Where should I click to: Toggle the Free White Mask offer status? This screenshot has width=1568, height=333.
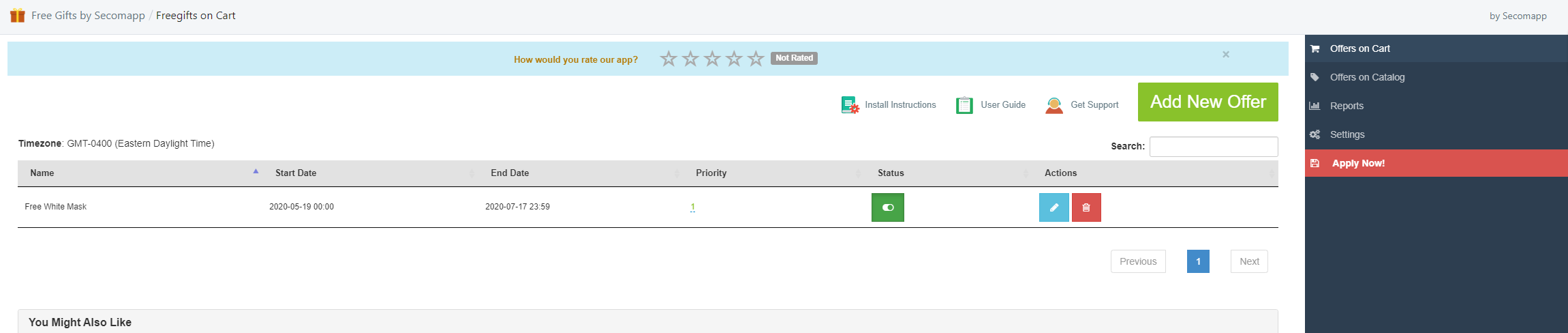coord(887,207)
